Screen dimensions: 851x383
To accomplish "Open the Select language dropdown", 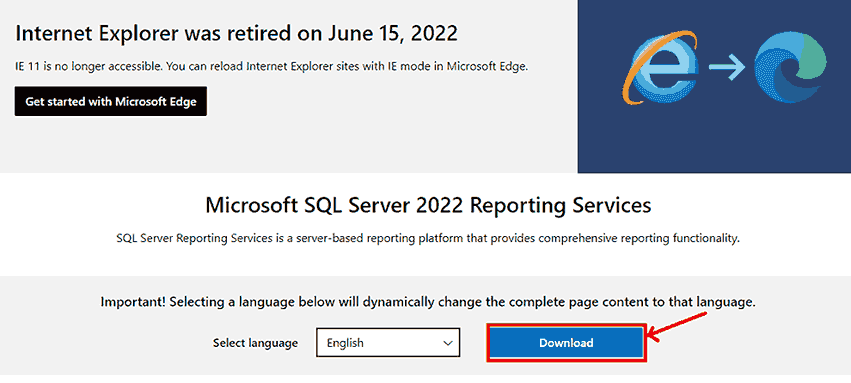I will tap(388, 342).
